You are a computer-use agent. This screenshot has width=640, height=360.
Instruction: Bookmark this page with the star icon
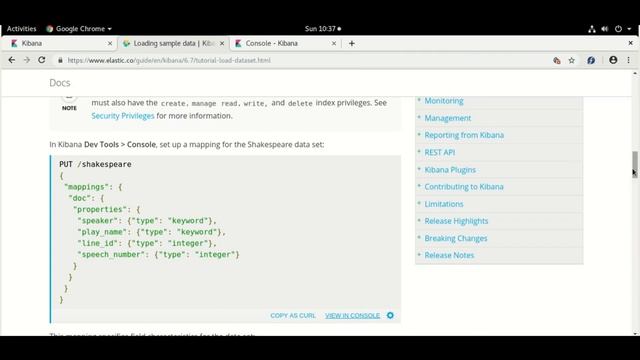pyautogui.click(x=571, y=60)
